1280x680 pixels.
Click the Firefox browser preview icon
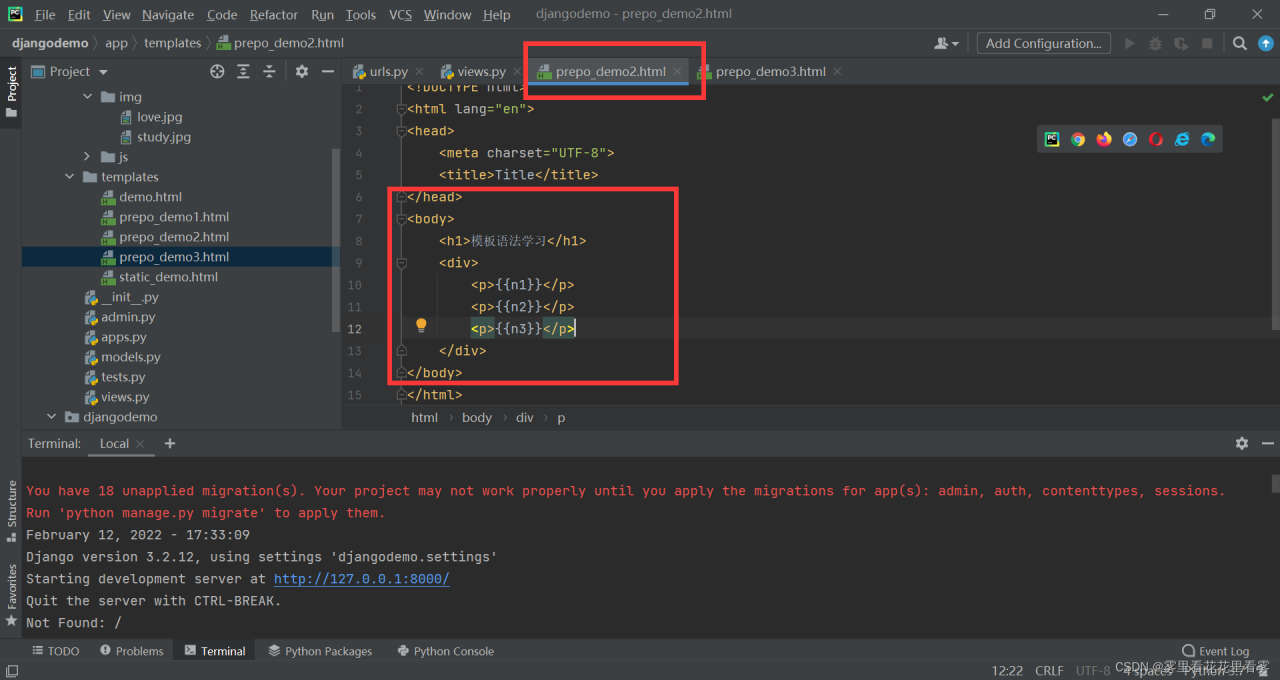(1104, 140)
